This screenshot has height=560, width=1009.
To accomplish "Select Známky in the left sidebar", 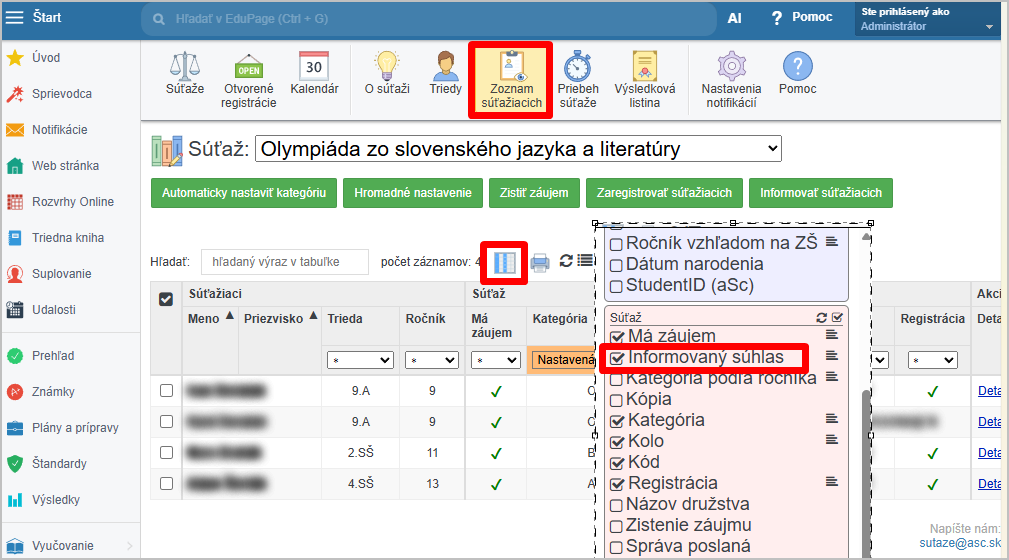I will (x=52, y=392).
